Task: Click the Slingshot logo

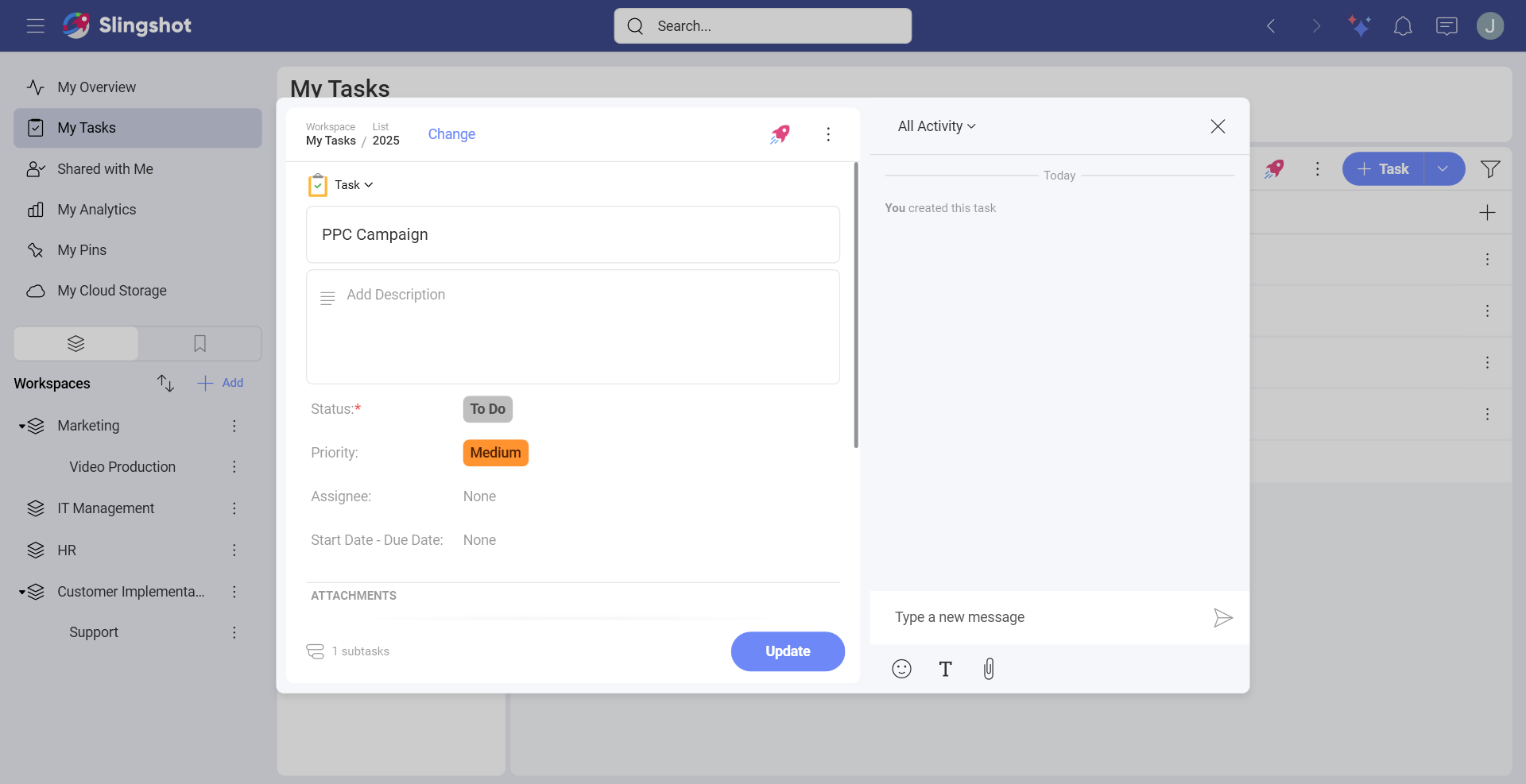Action: [x=127, y=25]
